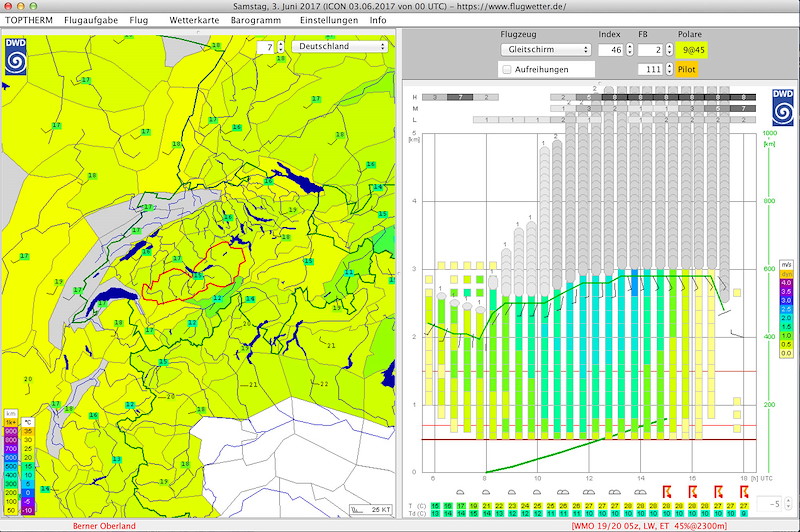The height and width of the screenshot is (532, 800).
Task: Click the 2.0 m/s climb legend swatch
Action: [786, 318]
